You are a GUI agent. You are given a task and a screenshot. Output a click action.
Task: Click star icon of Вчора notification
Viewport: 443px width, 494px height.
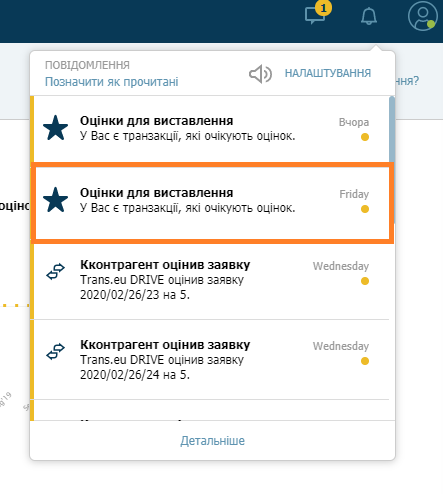(x=55, y=128)
